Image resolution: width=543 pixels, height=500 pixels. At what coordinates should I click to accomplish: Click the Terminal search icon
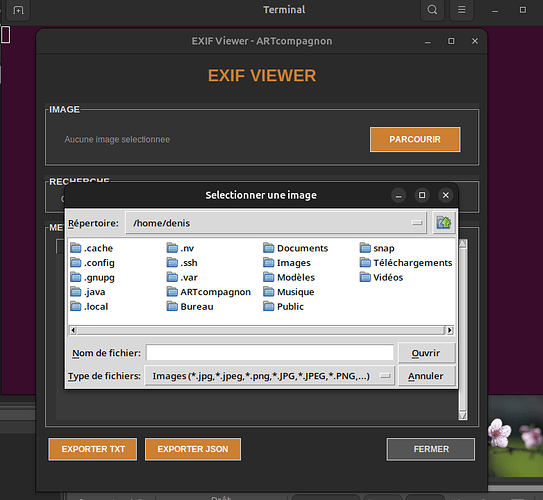[x=432, y=10]
